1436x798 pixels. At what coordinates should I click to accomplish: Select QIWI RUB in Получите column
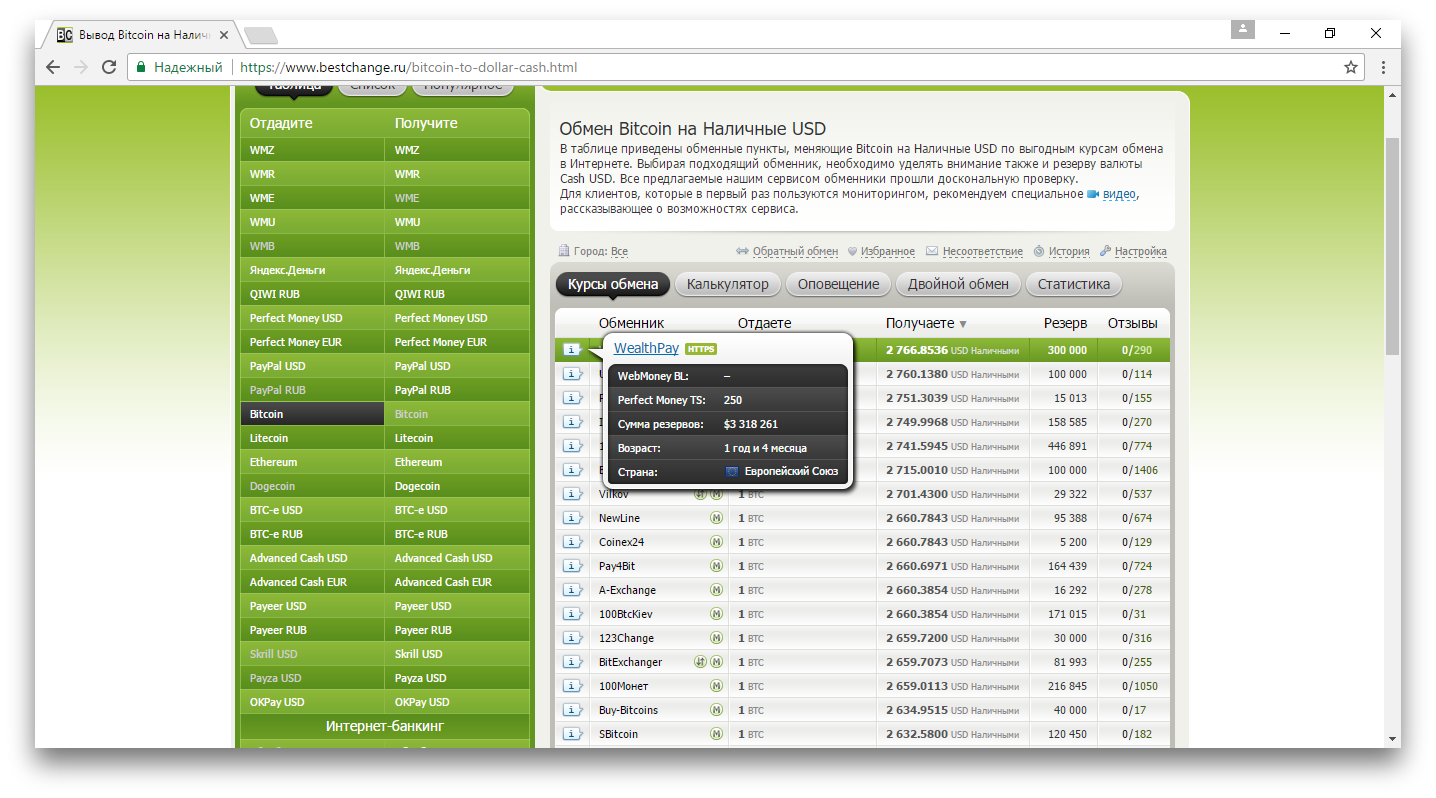[x=457, y=294]
